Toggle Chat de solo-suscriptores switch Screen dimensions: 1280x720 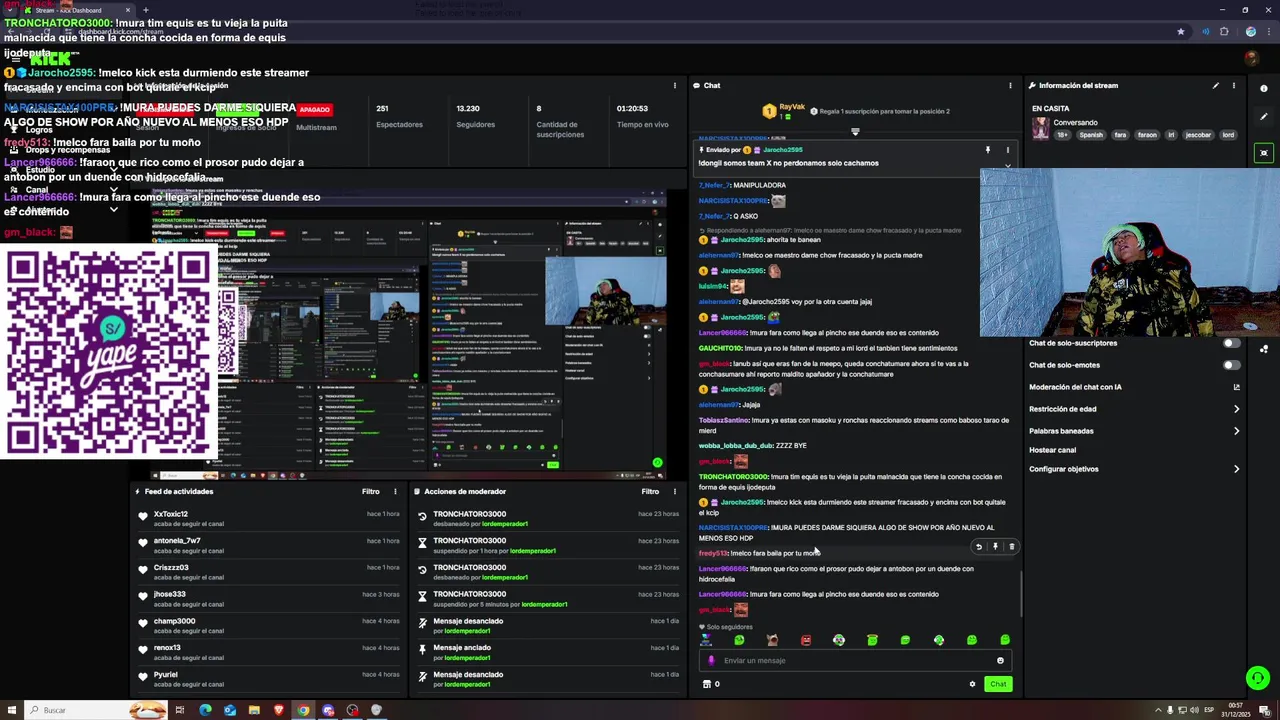[x=1231, y=343]
